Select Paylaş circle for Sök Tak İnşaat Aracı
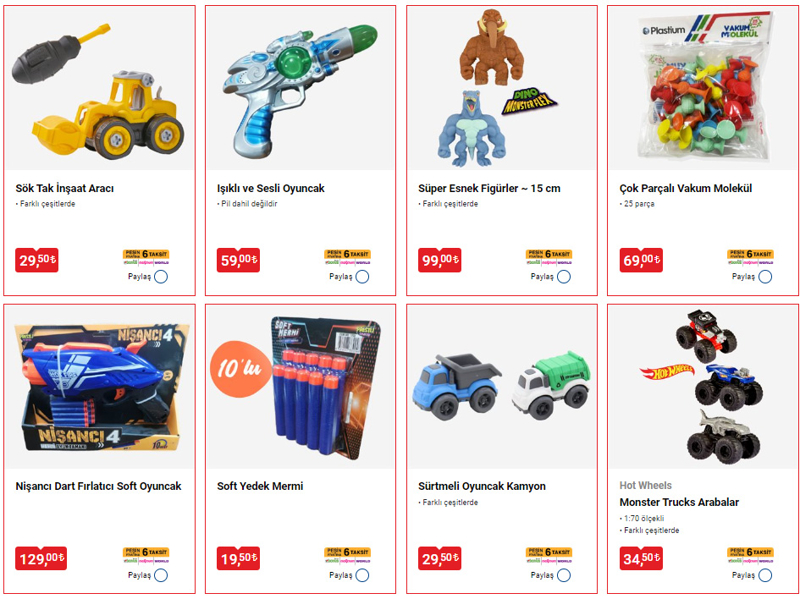Screen dimensions: 800x599 click(161, 277)
